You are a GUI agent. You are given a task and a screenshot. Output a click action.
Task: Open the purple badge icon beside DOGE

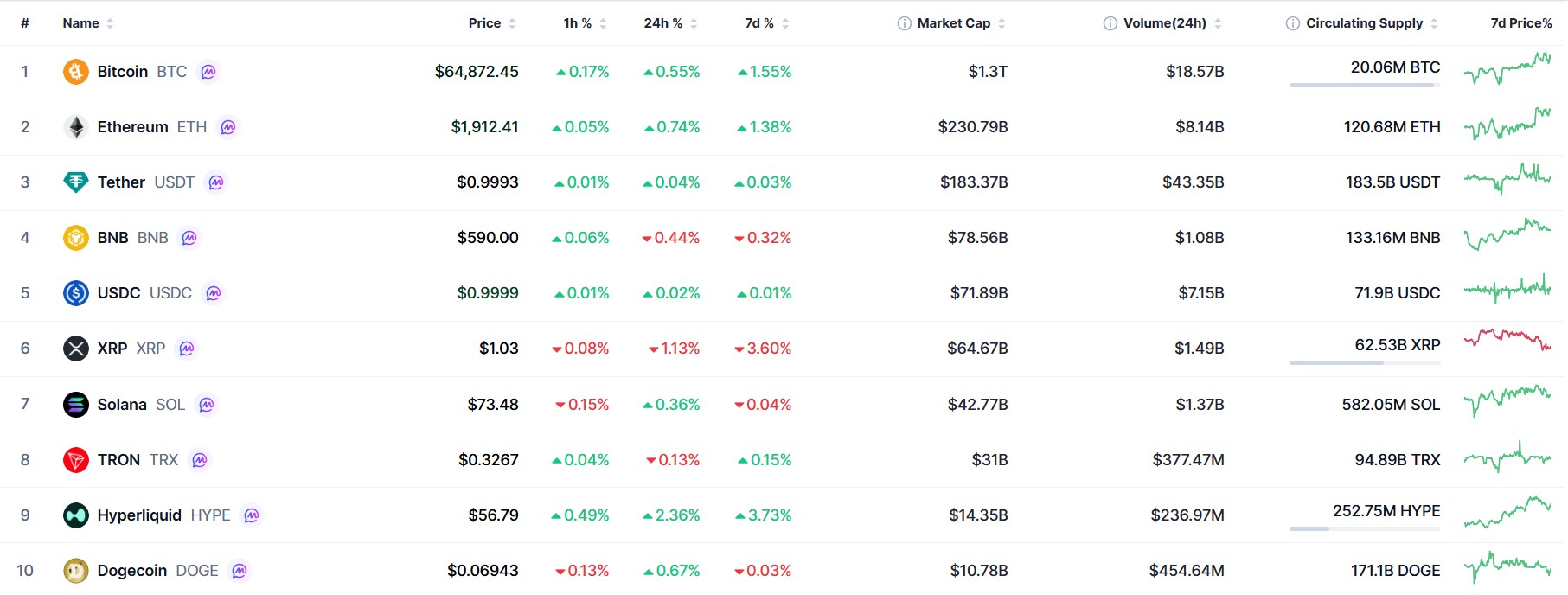[240, 571]
